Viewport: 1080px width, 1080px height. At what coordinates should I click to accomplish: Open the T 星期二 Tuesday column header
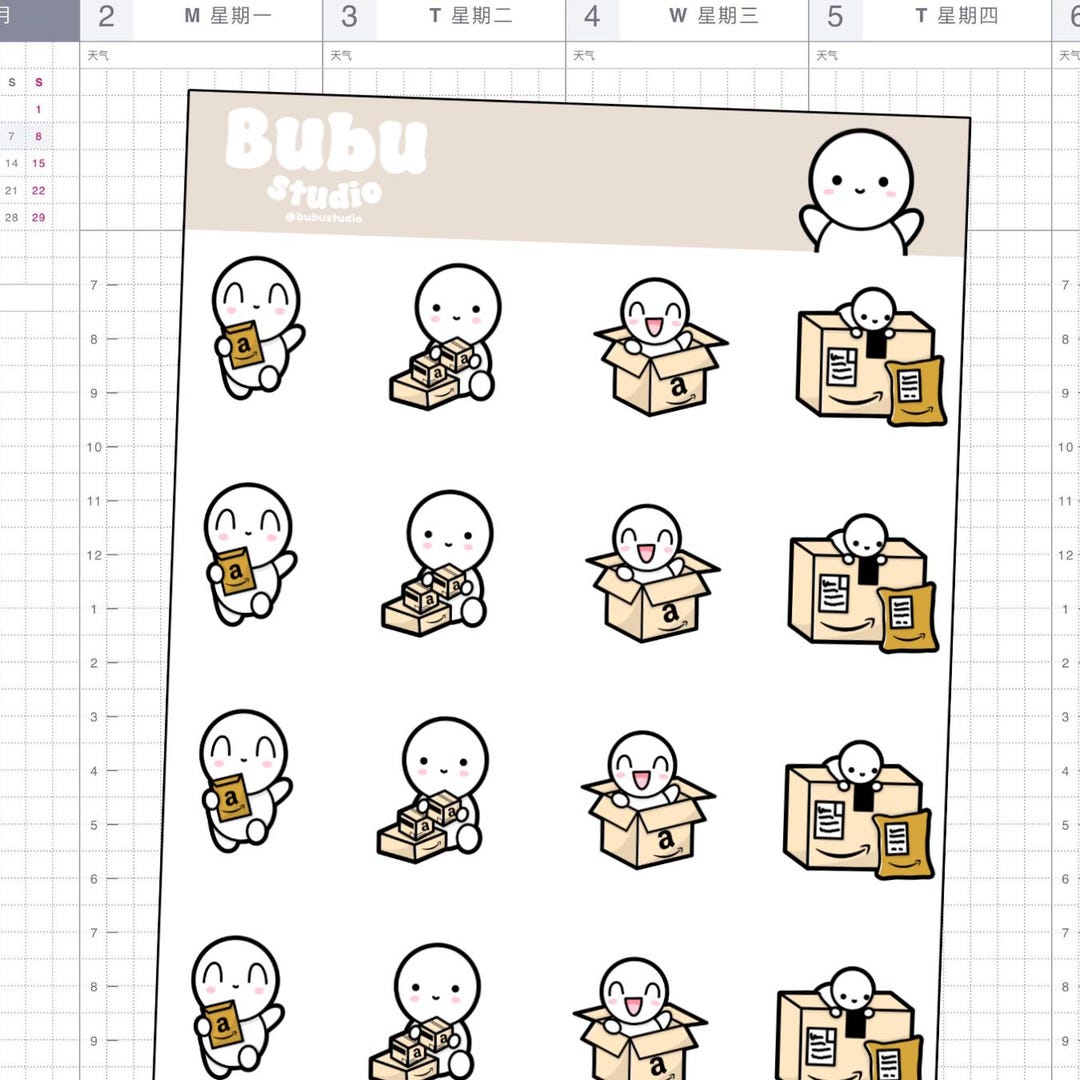[x=471, y=16]
